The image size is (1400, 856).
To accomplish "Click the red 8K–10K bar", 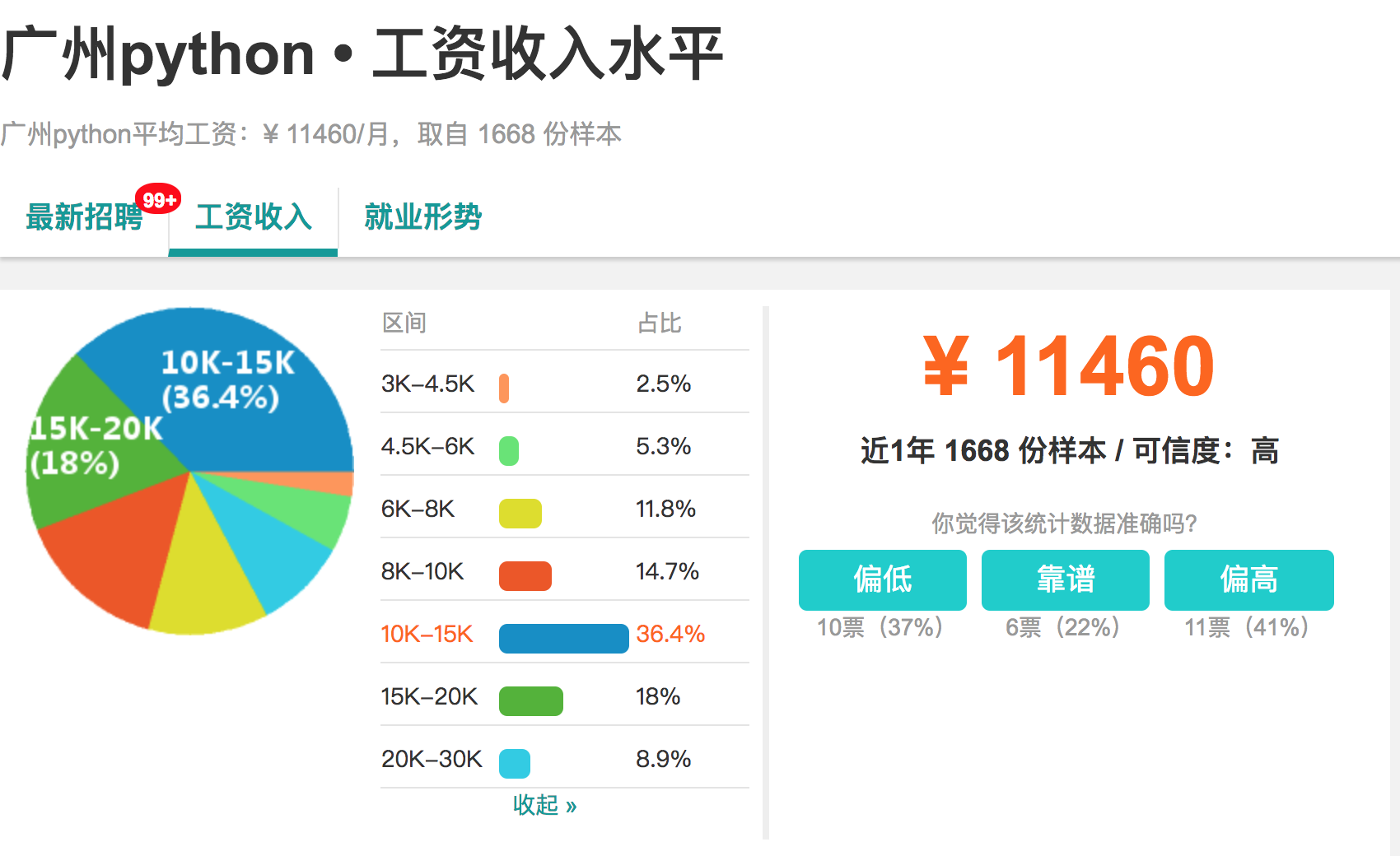I will pos(525,575).
